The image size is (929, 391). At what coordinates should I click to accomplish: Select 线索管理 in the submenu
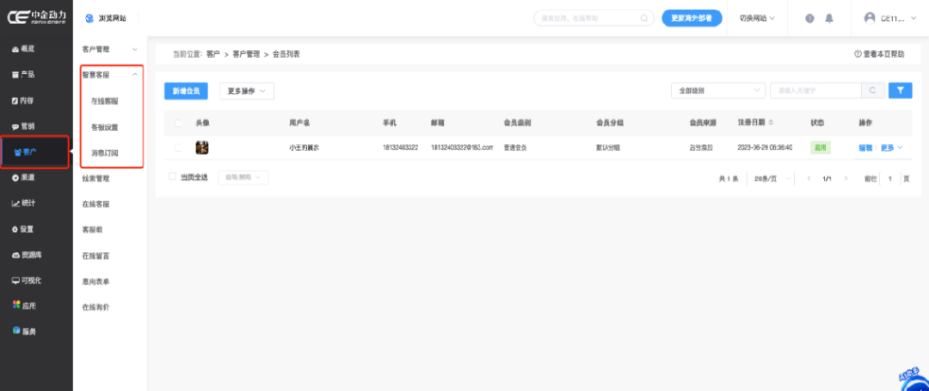point(95,178)
